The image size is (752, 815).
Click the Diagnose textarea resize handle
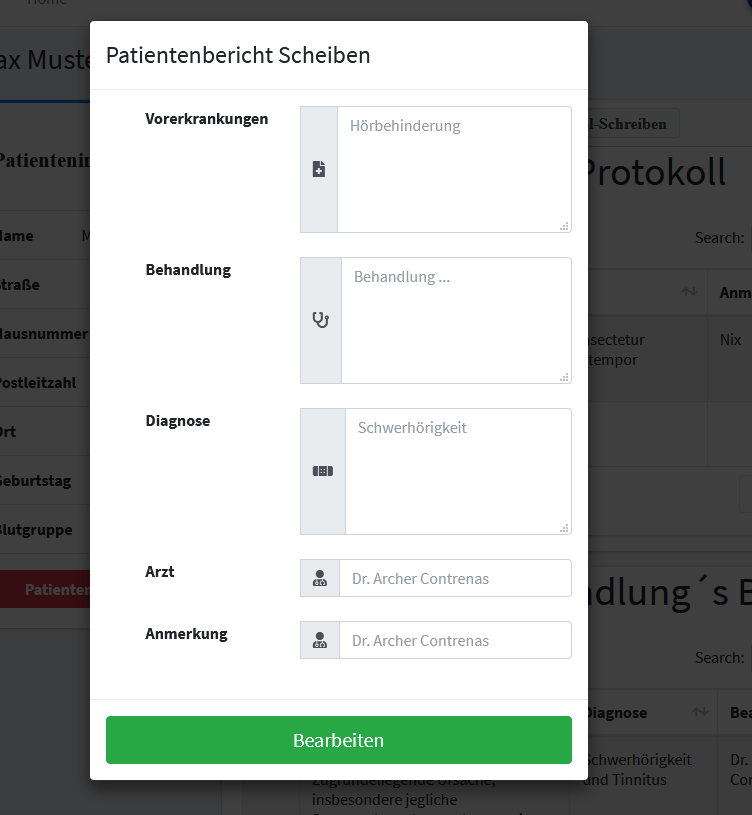pyautogui.click(x=564, y=528)
